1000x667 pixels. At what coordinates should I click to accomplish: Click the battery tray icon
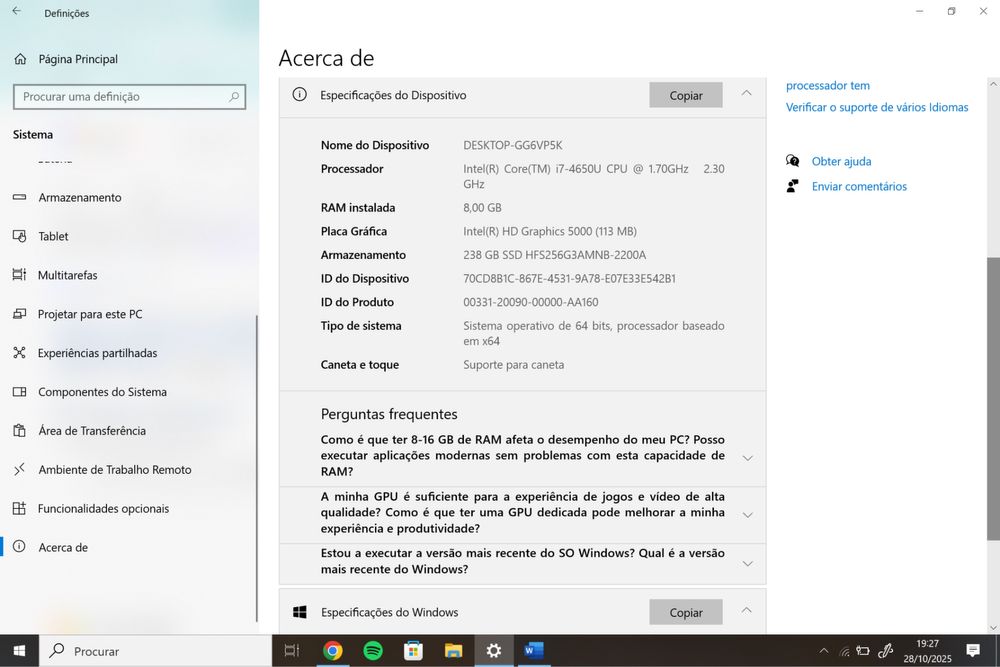coord(863,651)
